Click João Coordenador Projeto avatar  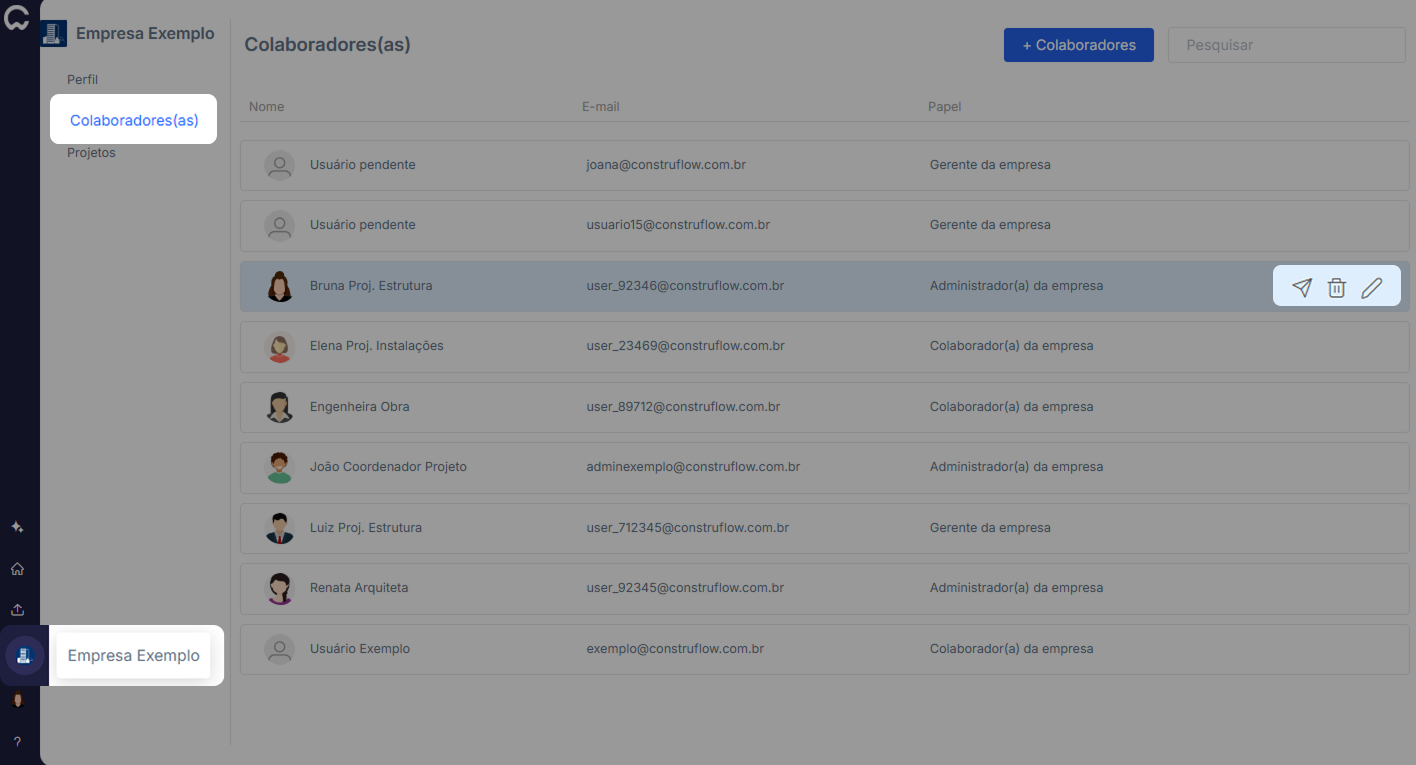280,468
